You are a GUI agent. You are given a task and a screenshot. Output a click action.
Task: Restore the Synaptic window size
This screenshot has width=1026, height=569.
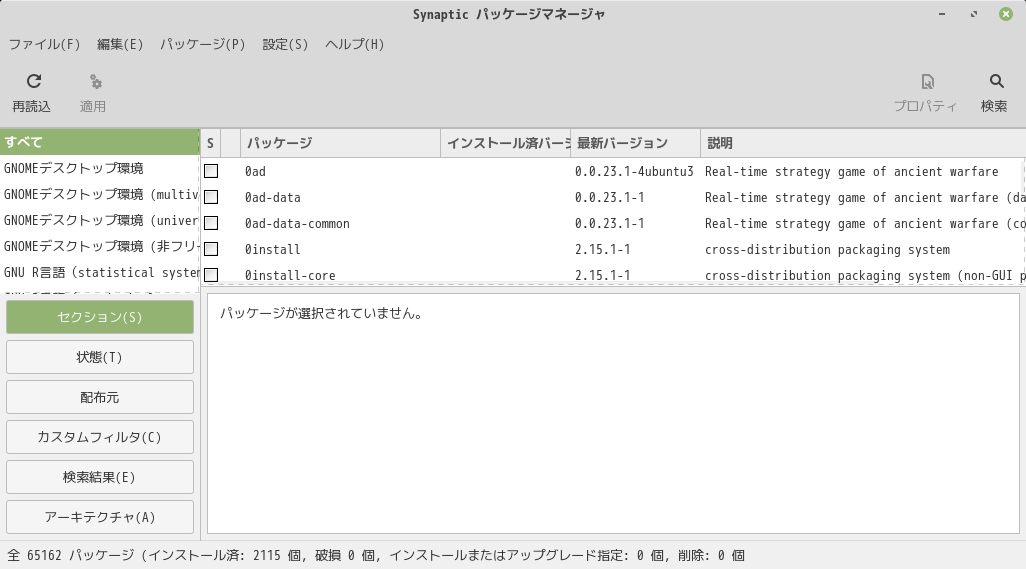(x=974, y=14)
